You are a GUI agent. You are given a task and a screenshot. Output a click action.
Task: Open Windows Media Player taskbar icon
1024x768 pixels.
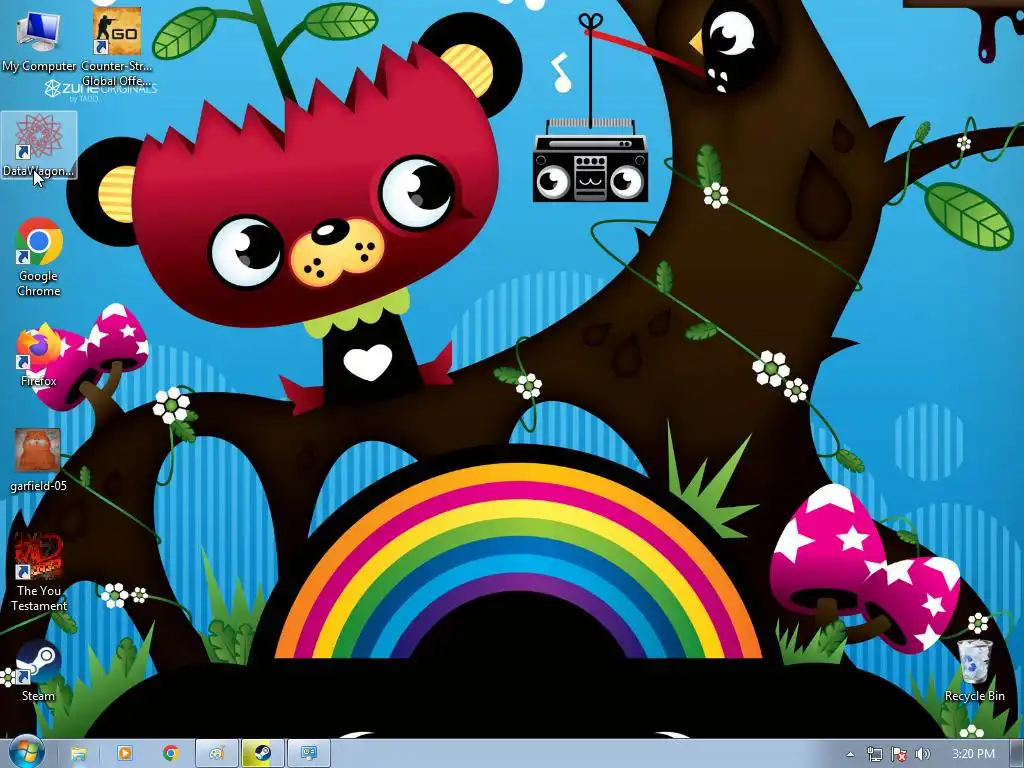click(x=125, y=753)
